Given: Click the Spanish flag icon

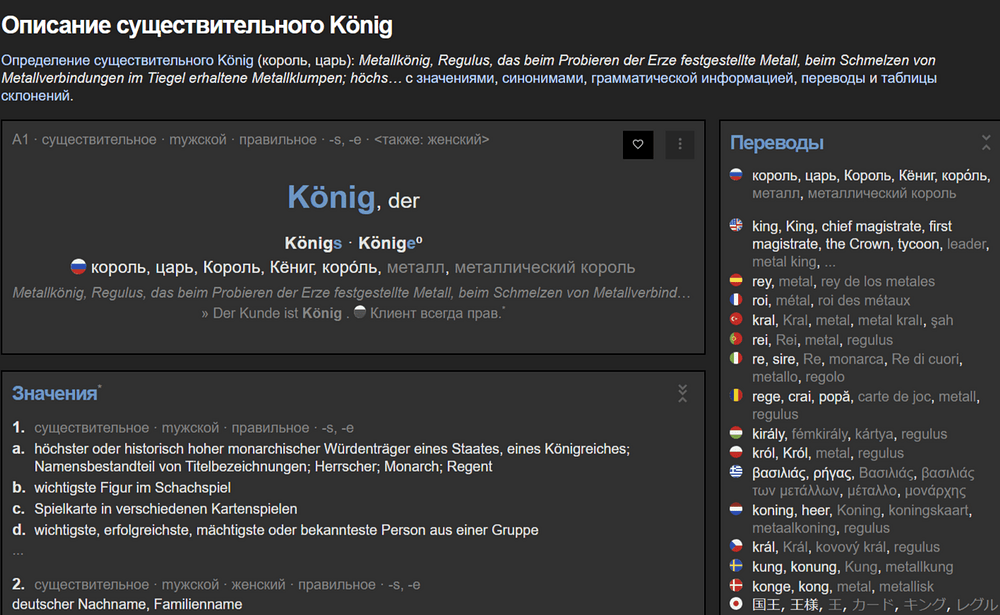Looking at the screenshot, I should [737, 281].
